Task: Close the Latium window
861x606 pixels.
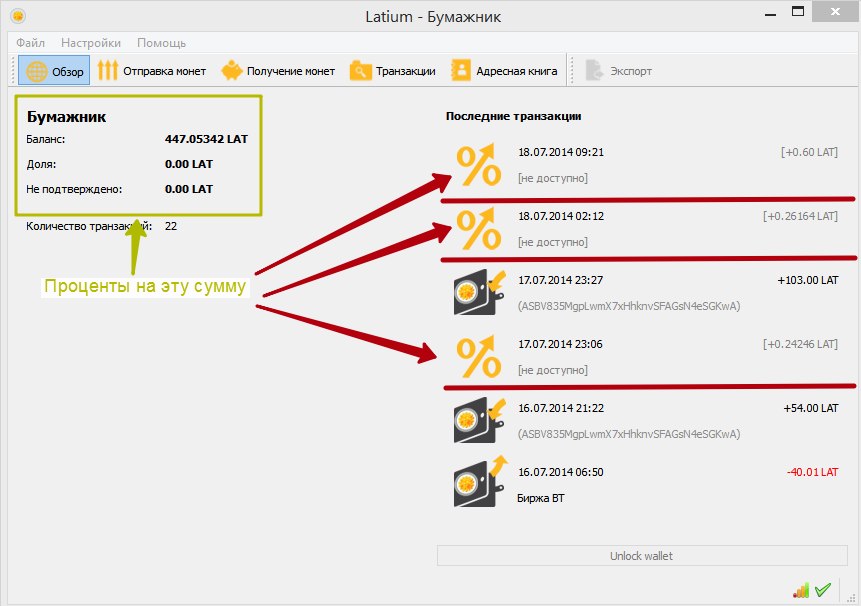Action: click(835, 12)
